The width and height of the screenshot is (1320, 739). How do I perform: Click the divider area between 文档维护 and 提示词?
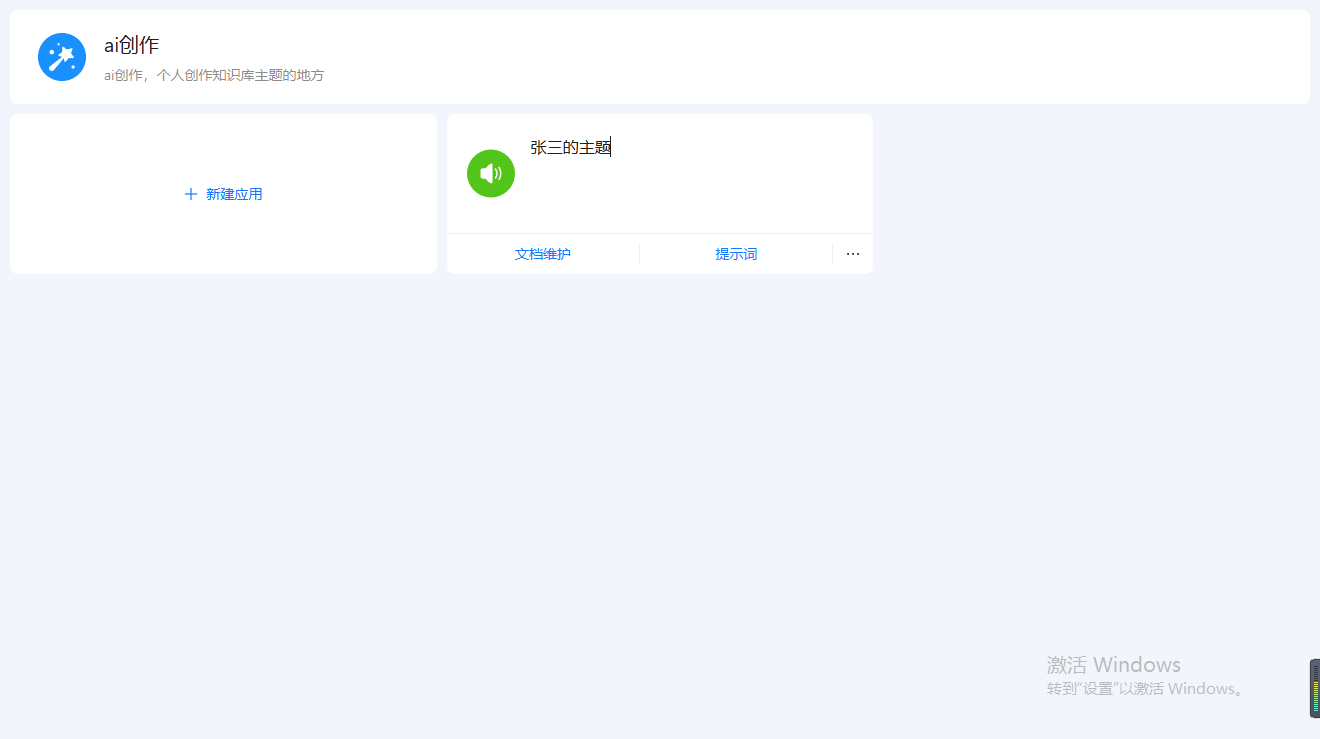(x=639, y=254)
